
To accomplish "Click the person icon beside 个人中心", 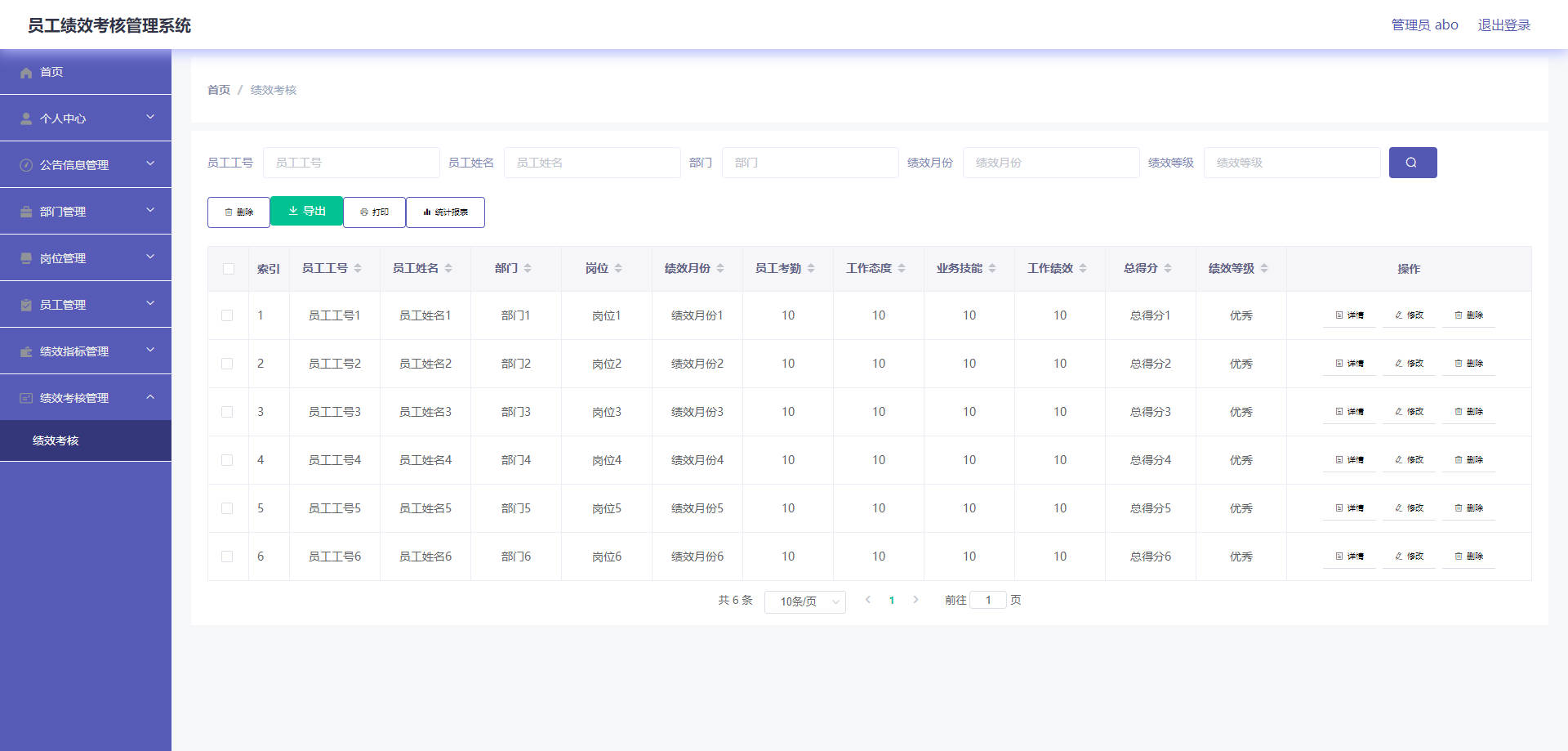I will pos(26,118).
